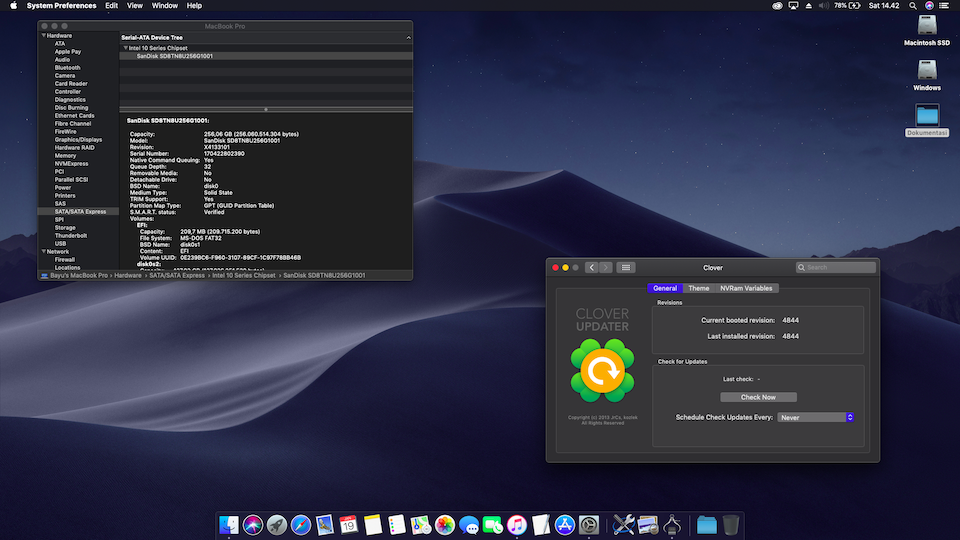The width and height of the screenshot is (960, 540).
Task: Open Finder from the dock
Action: [228, 525]
